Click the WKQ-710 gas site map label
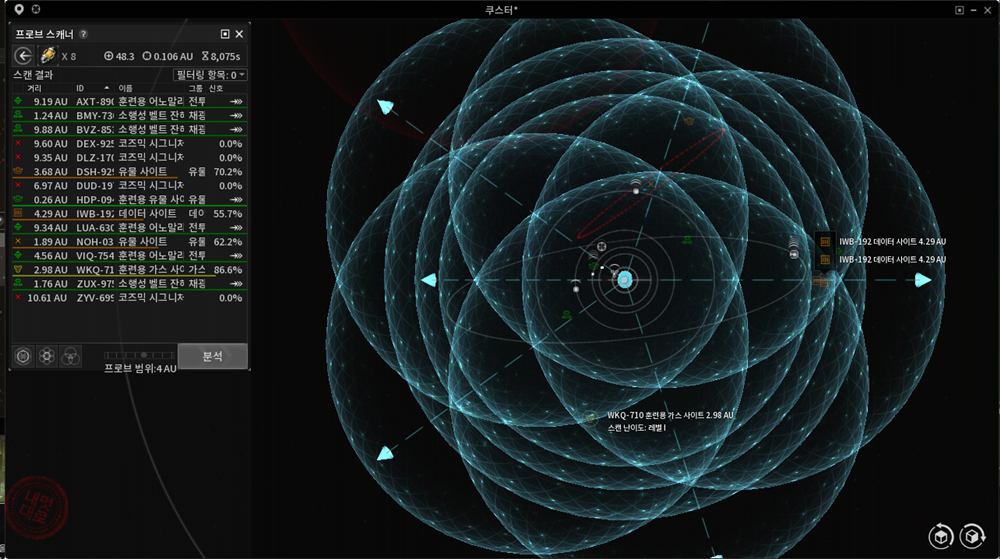 670,415
